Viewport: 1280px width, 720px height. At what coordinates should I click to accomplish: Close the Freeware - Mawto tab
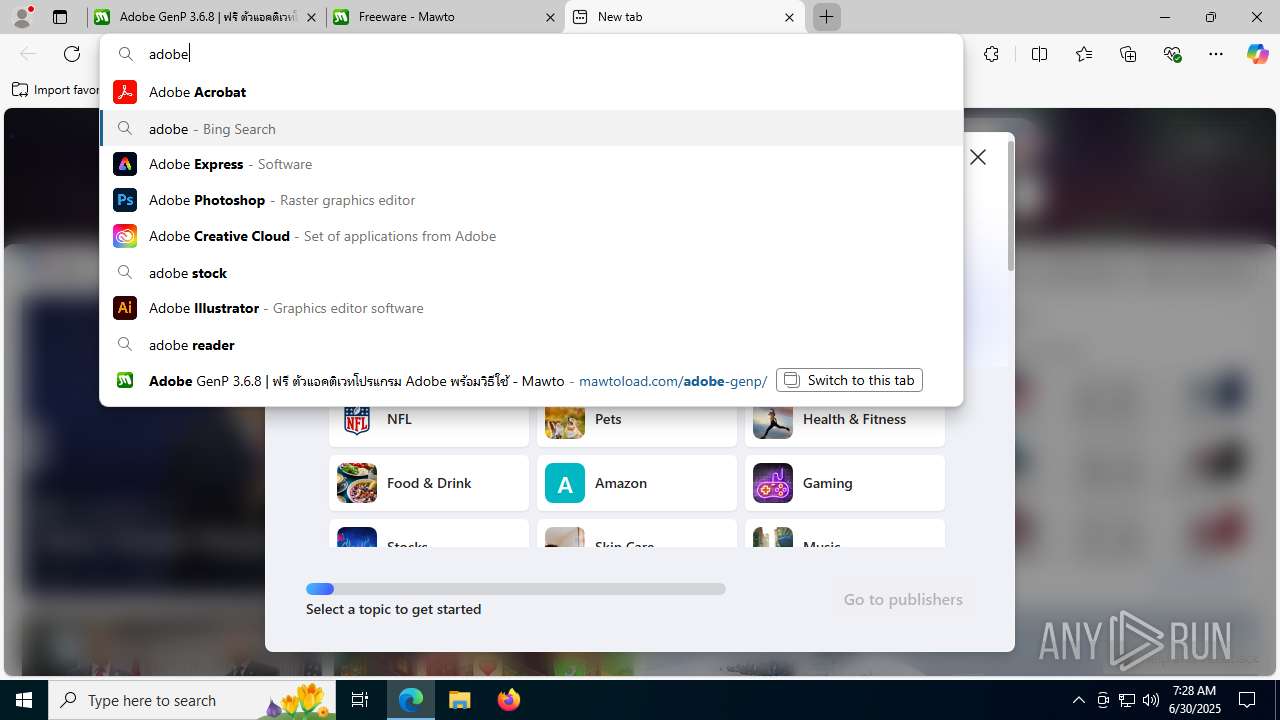coord(550,17)
